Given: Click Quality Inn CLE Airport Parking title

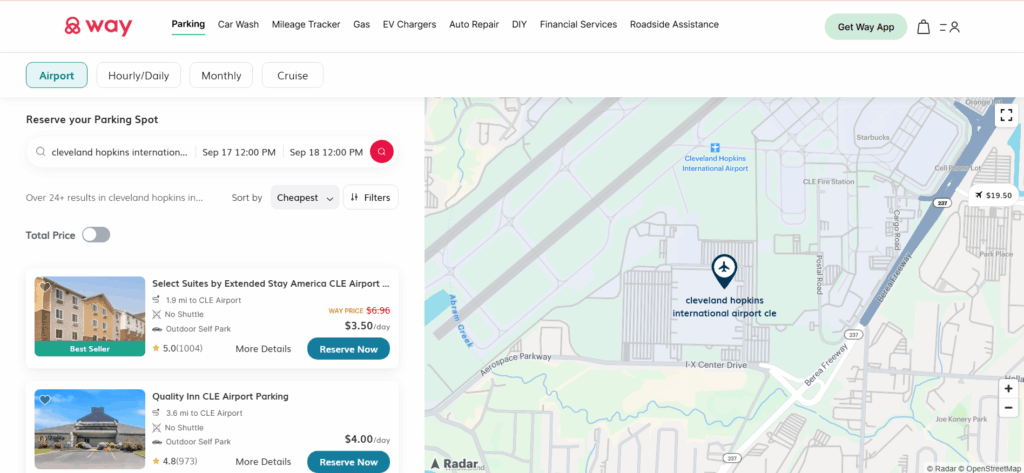Looking at the screenshot, I should tap(220, 396).
